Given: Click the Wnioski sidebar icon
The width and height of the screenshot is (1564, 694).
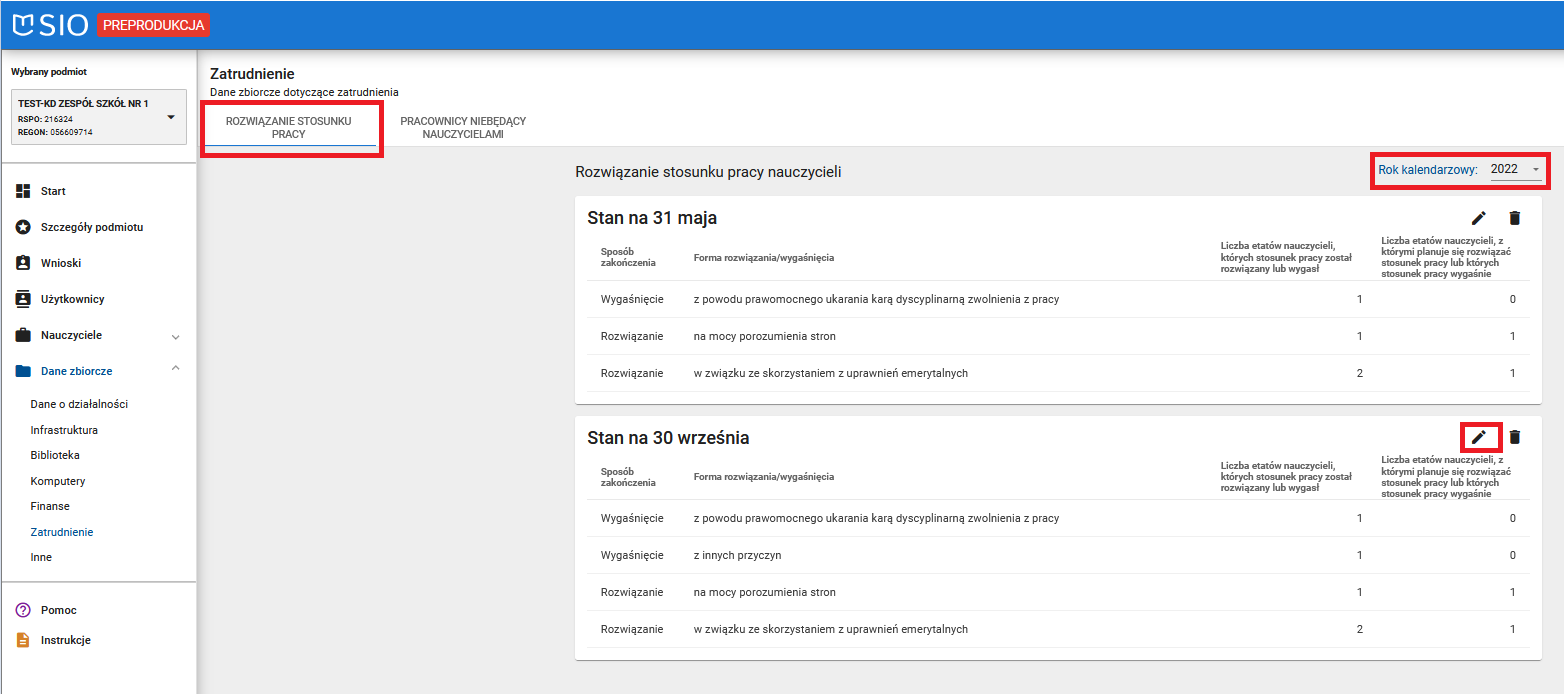Looking at the screenshot, I should coord(23,263).
